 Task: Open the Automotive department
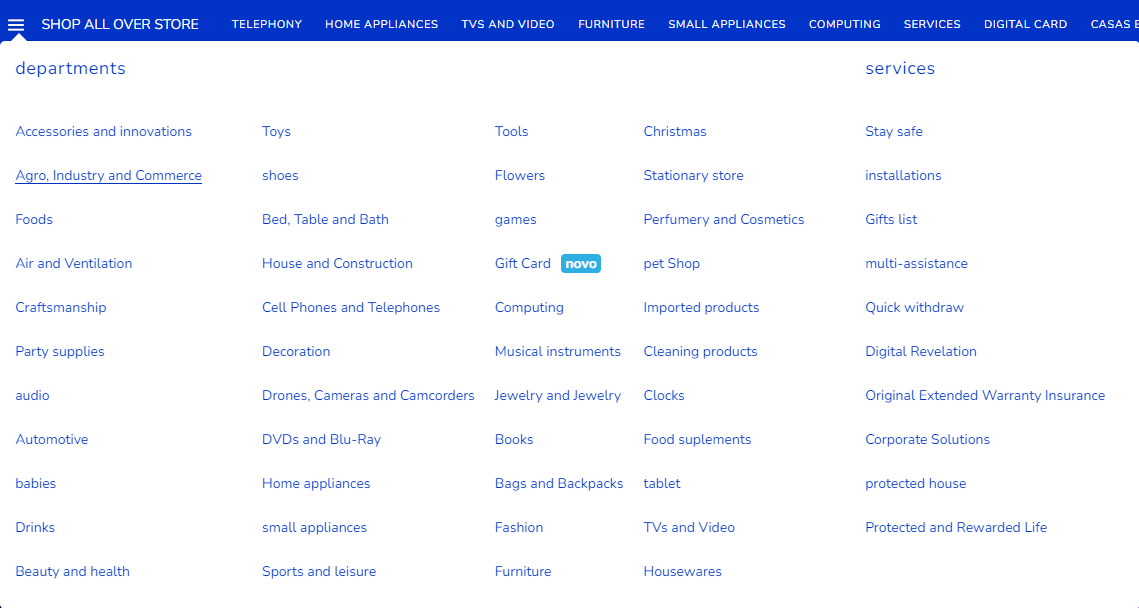52,439
